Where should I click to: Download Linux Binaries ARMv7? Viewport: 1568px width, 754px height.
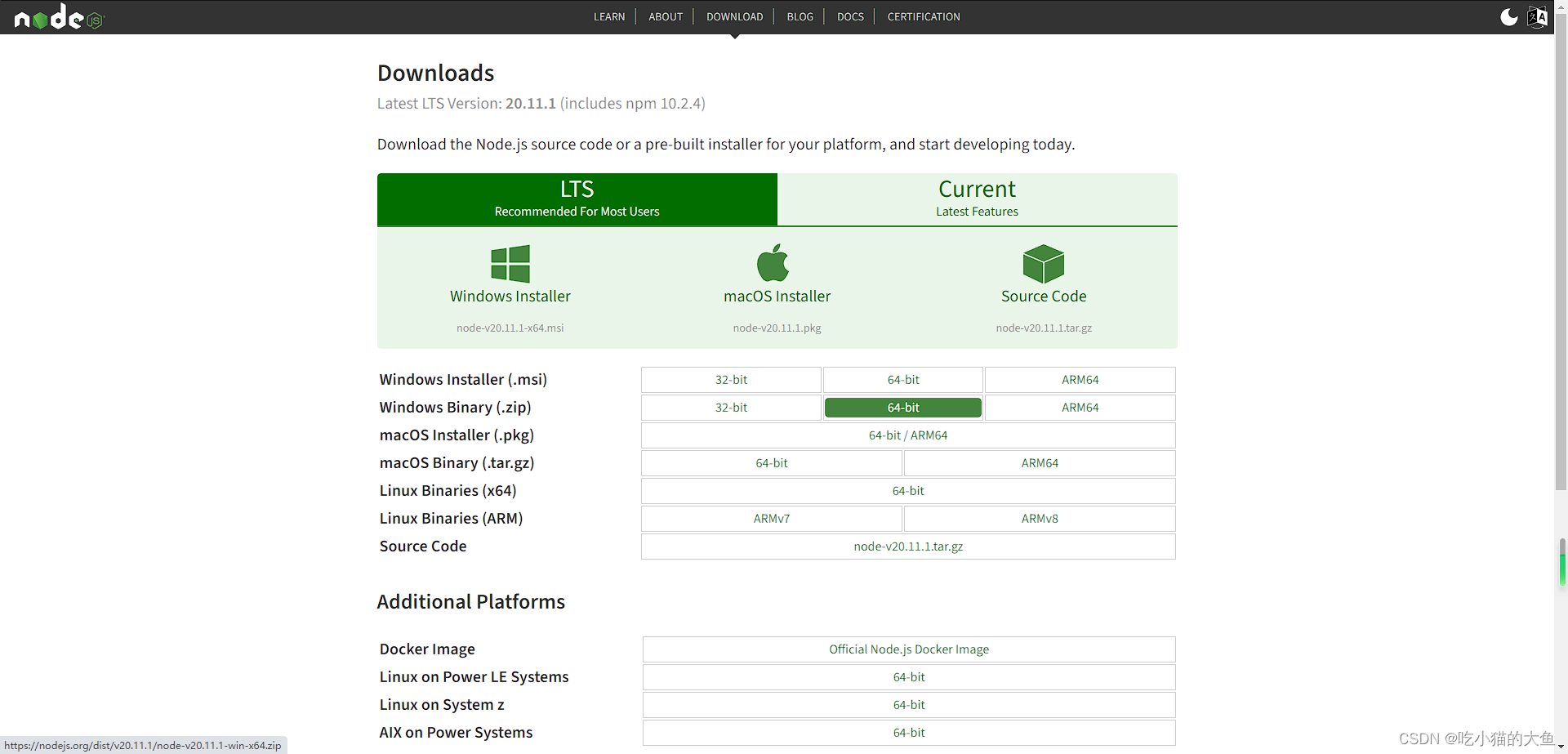click(772, 519)
